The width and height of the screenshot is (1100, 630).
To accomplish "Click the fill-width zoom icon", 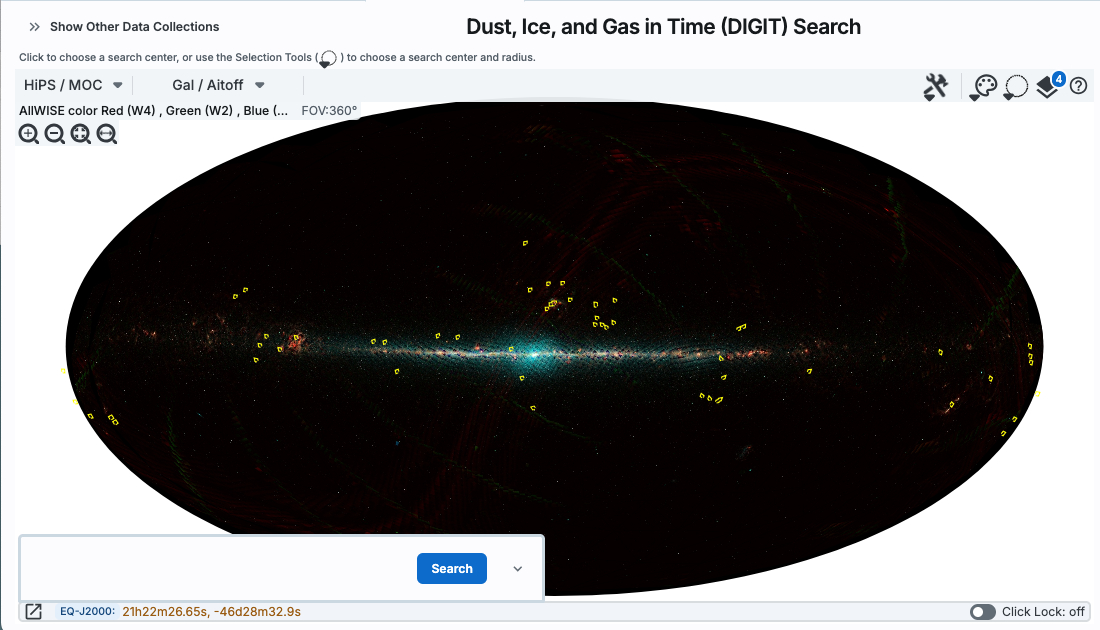I will click(107, 134).
